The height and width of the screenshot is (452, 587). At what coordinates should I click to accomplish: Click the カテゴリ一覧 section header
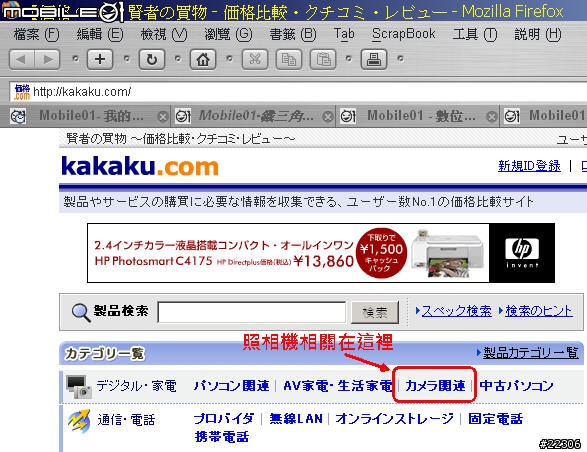pyautogui.click(x=105, y=354)
